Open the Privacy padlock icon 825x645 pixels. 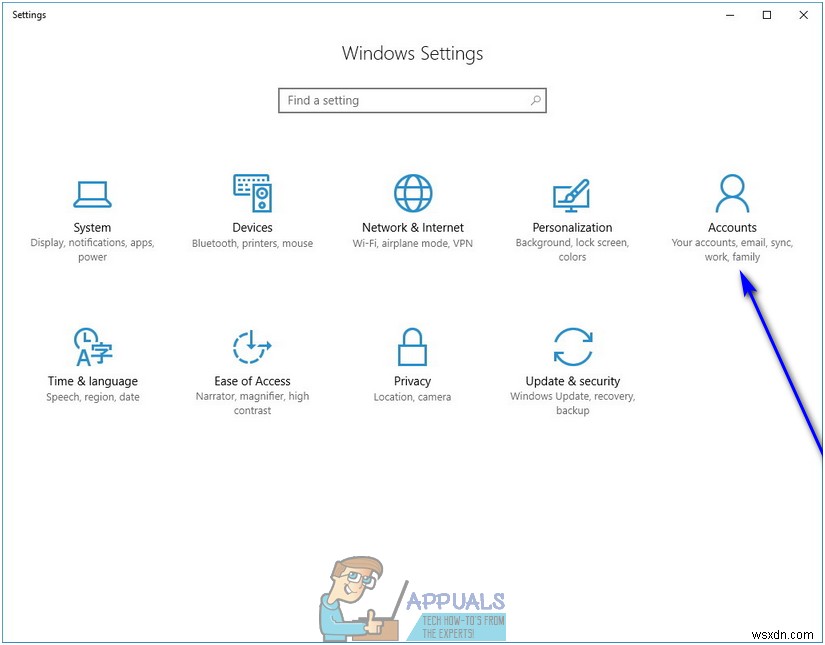point(412,347)
